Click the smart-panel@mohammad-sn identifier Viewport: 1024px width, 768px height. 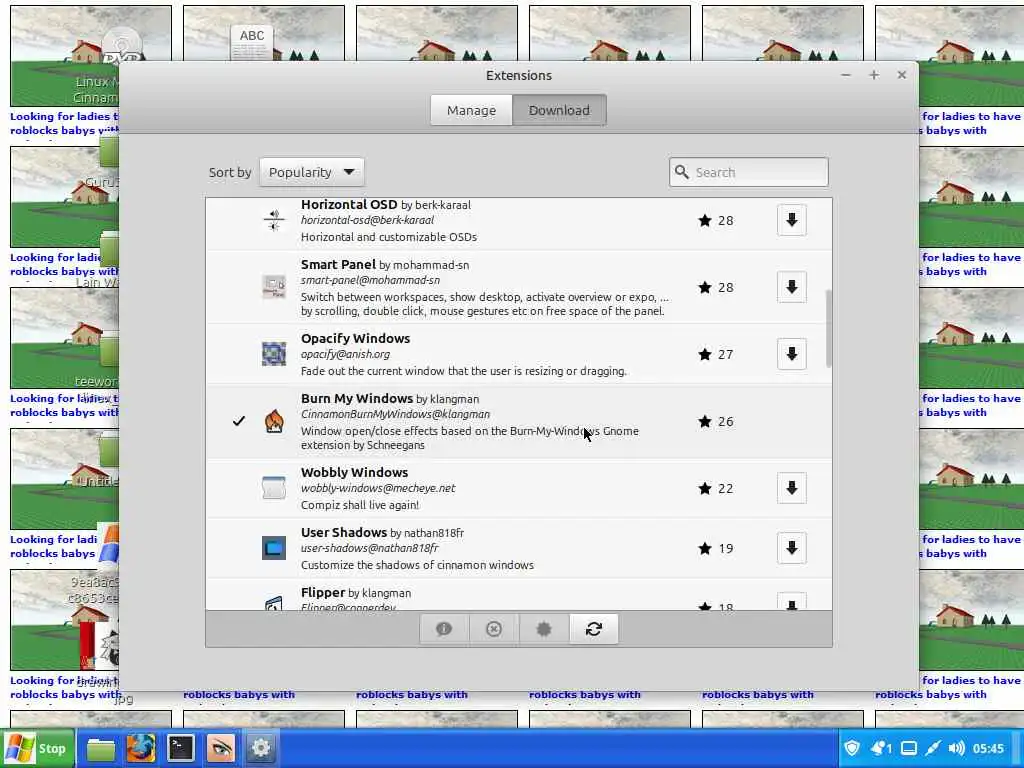click(x=370, y=280)
